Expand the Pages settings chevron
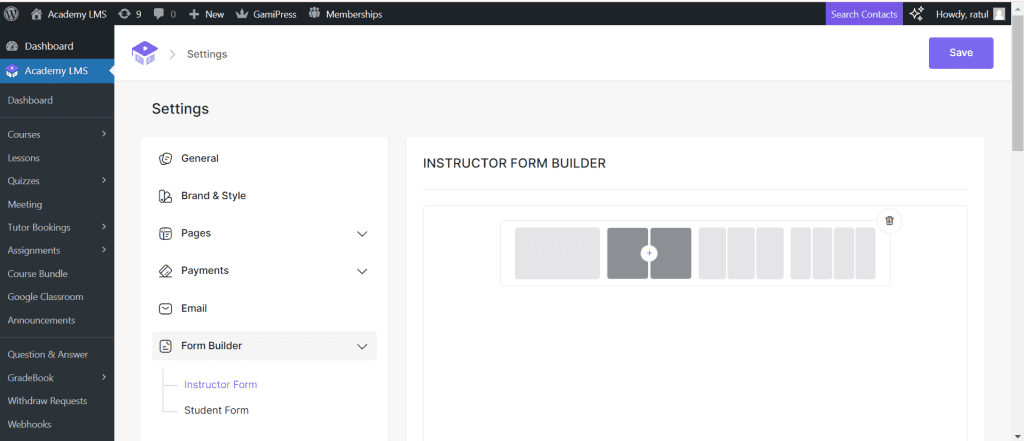1024x441 pixels. (x=362, y=234)
